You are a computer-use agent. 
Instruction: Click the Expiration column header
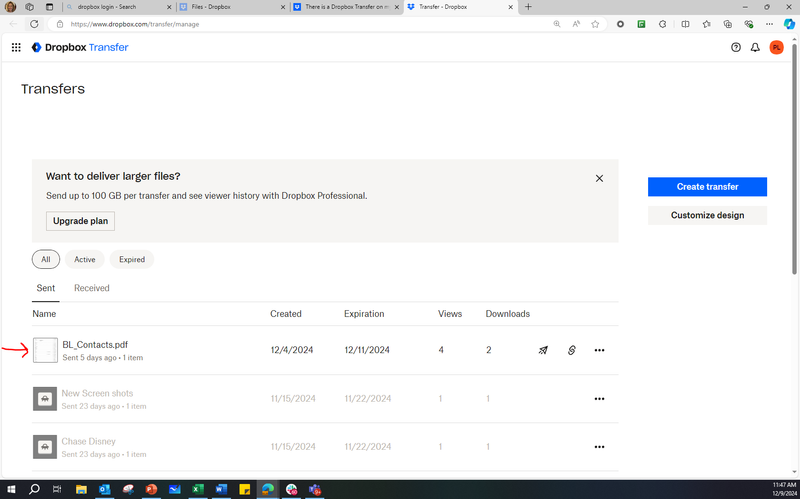click(x=364, y=314)
